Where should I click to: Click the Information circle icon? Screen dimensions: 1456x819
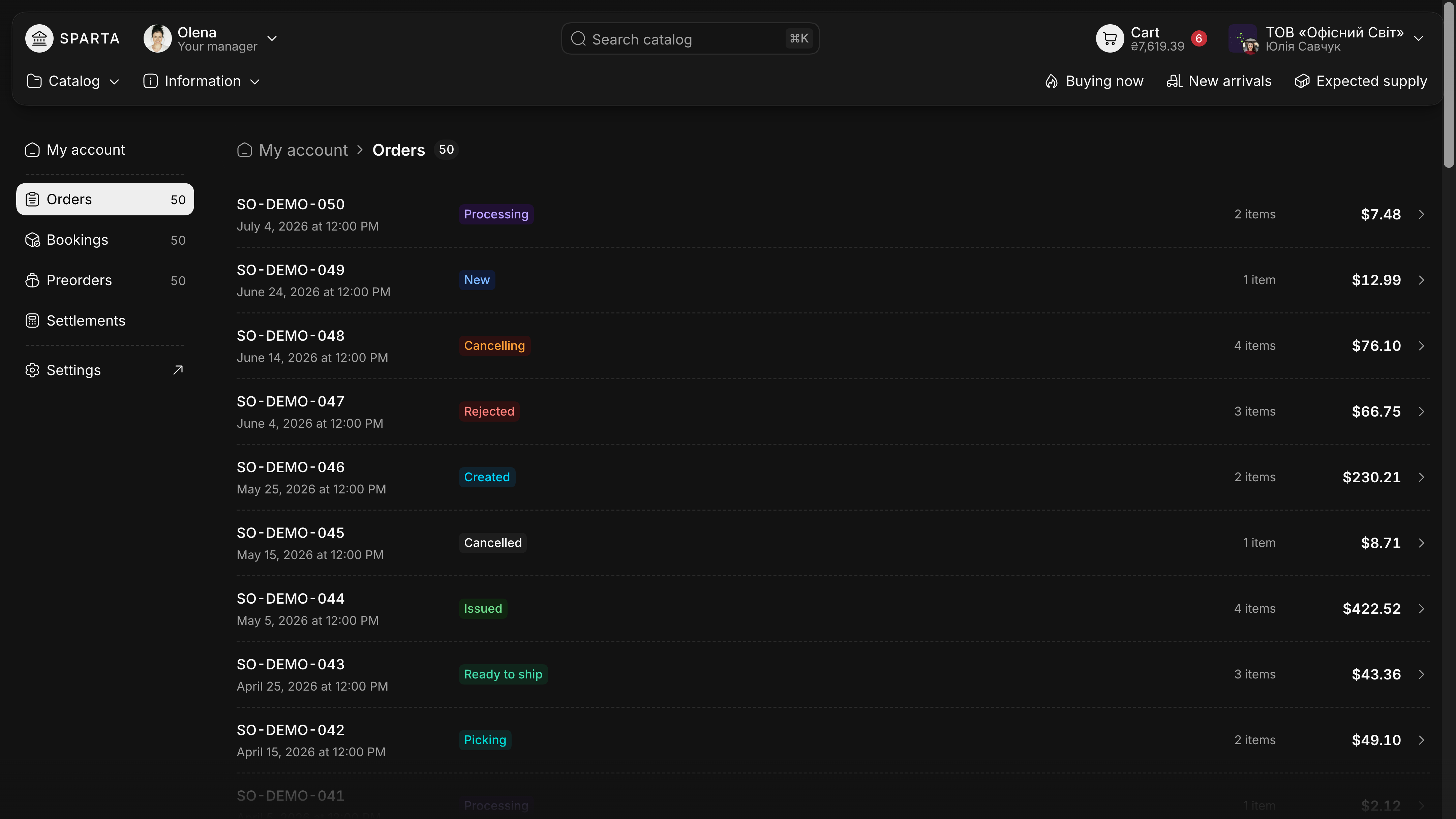pyautogui.click(x=150, y=81)
